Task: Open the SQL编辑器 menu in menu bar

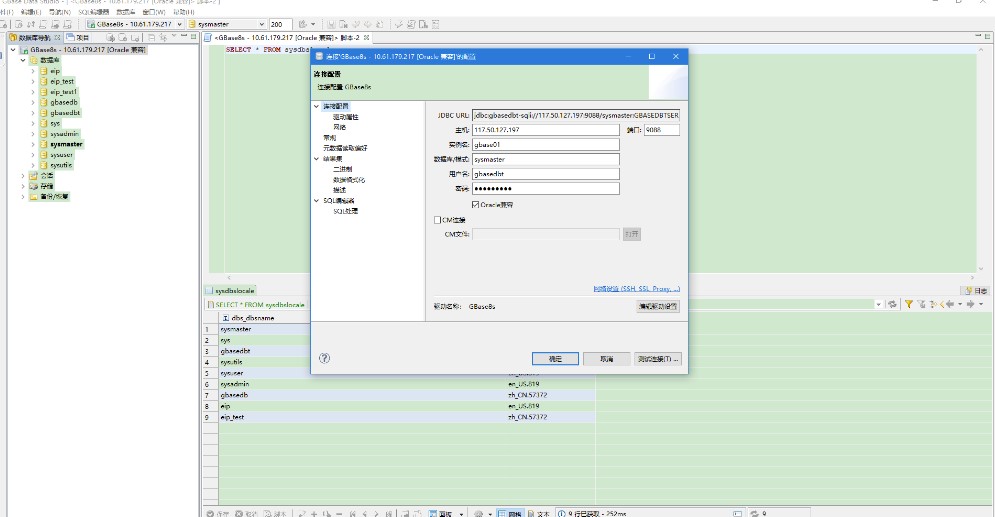Action: pos(93,11)
